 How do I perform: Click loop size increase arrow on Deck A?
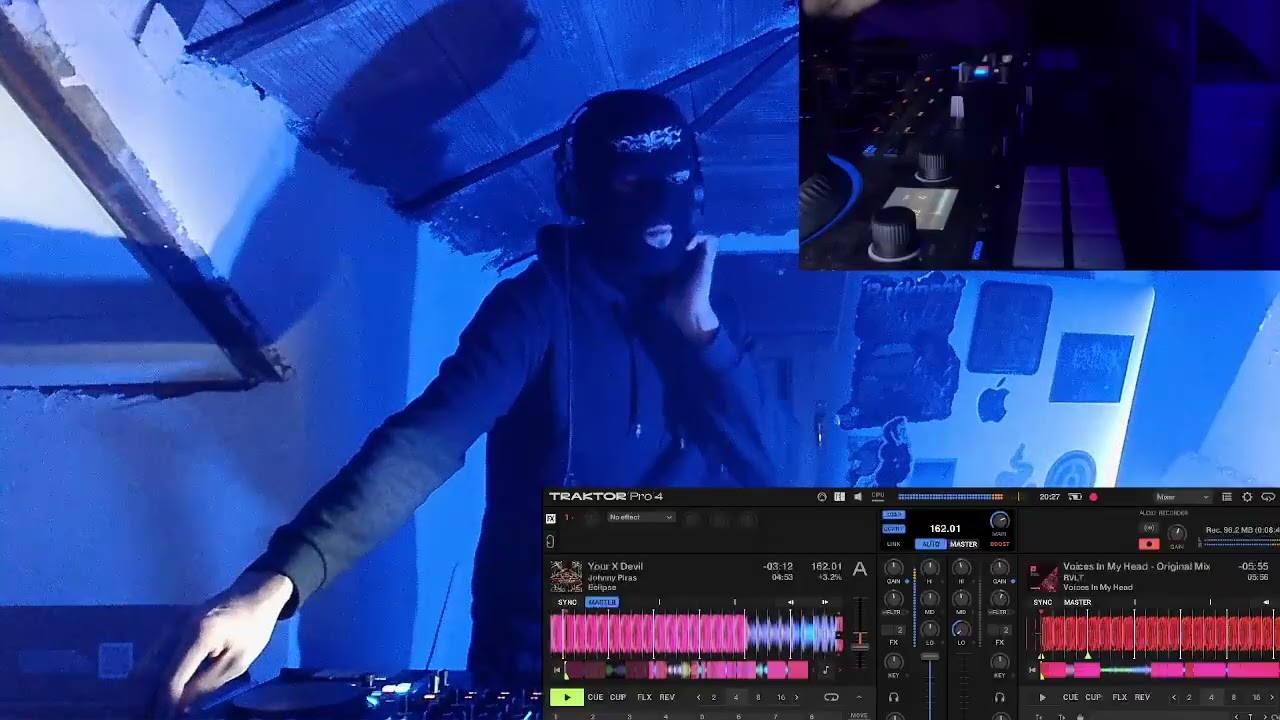coord(796,697)
